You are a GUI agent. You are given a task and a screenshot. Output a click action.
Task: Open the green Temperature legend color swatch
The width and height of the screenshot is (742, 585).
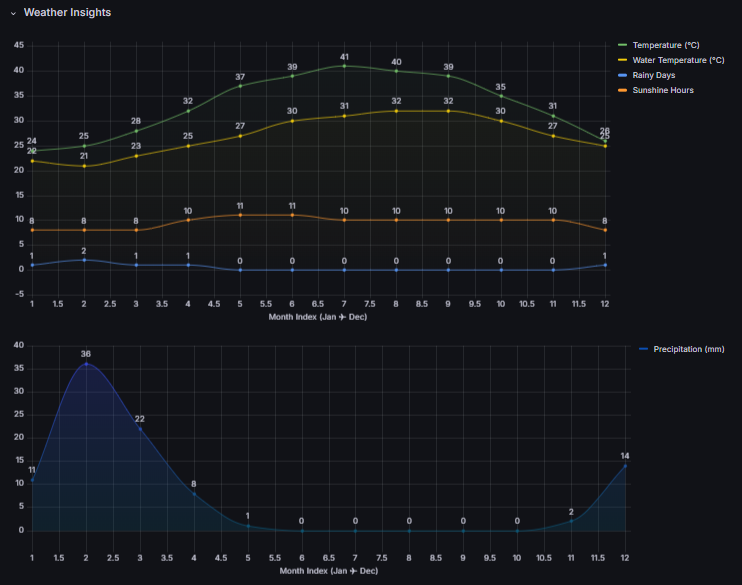pos(623,45)
